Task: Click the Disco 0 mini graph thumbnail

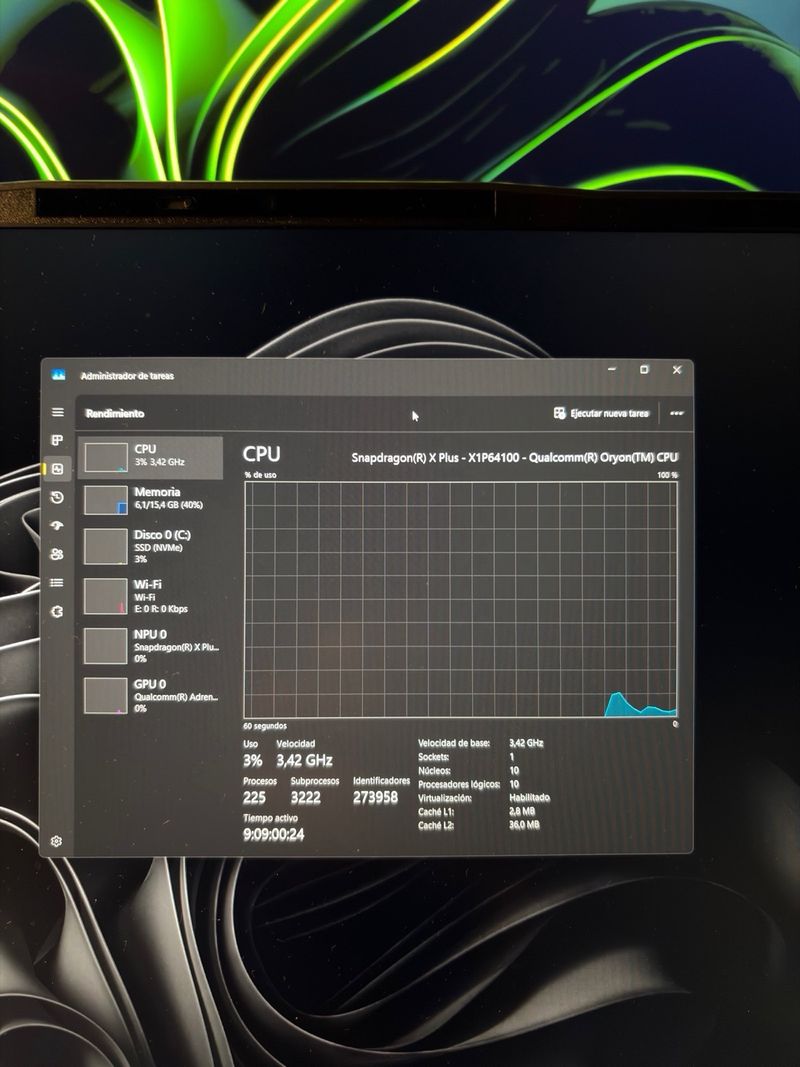Action: 105,546
